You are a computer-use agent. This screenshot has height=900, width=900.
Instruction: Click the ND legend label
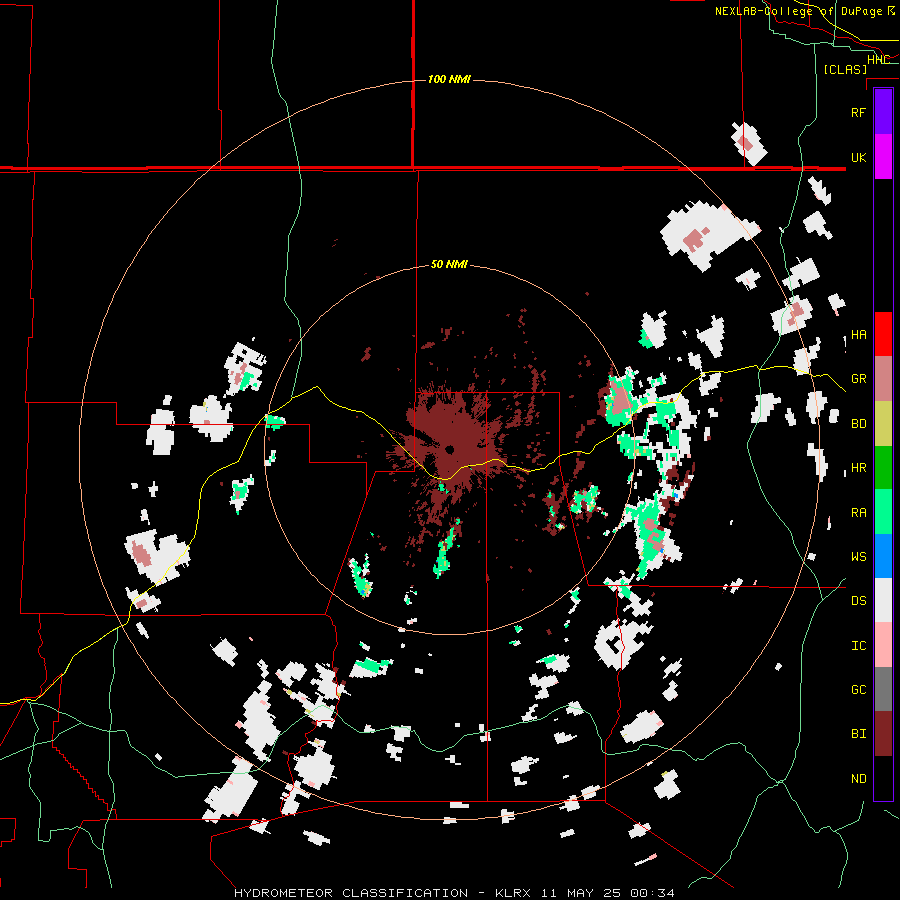pyautogui.click(x=858, y=779)
